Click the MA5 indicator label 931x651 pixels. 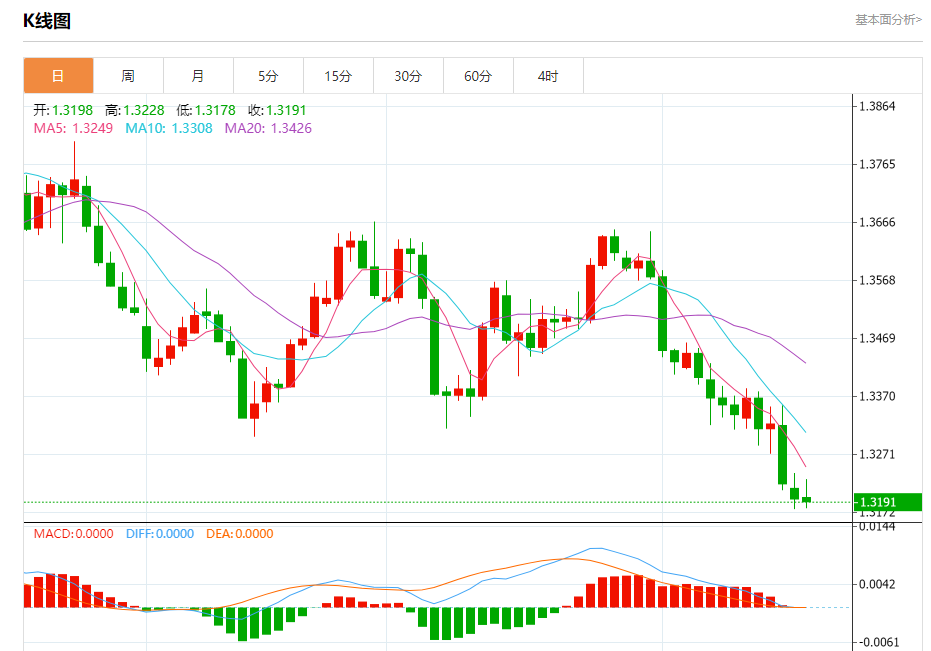click(x=73, y=128)
